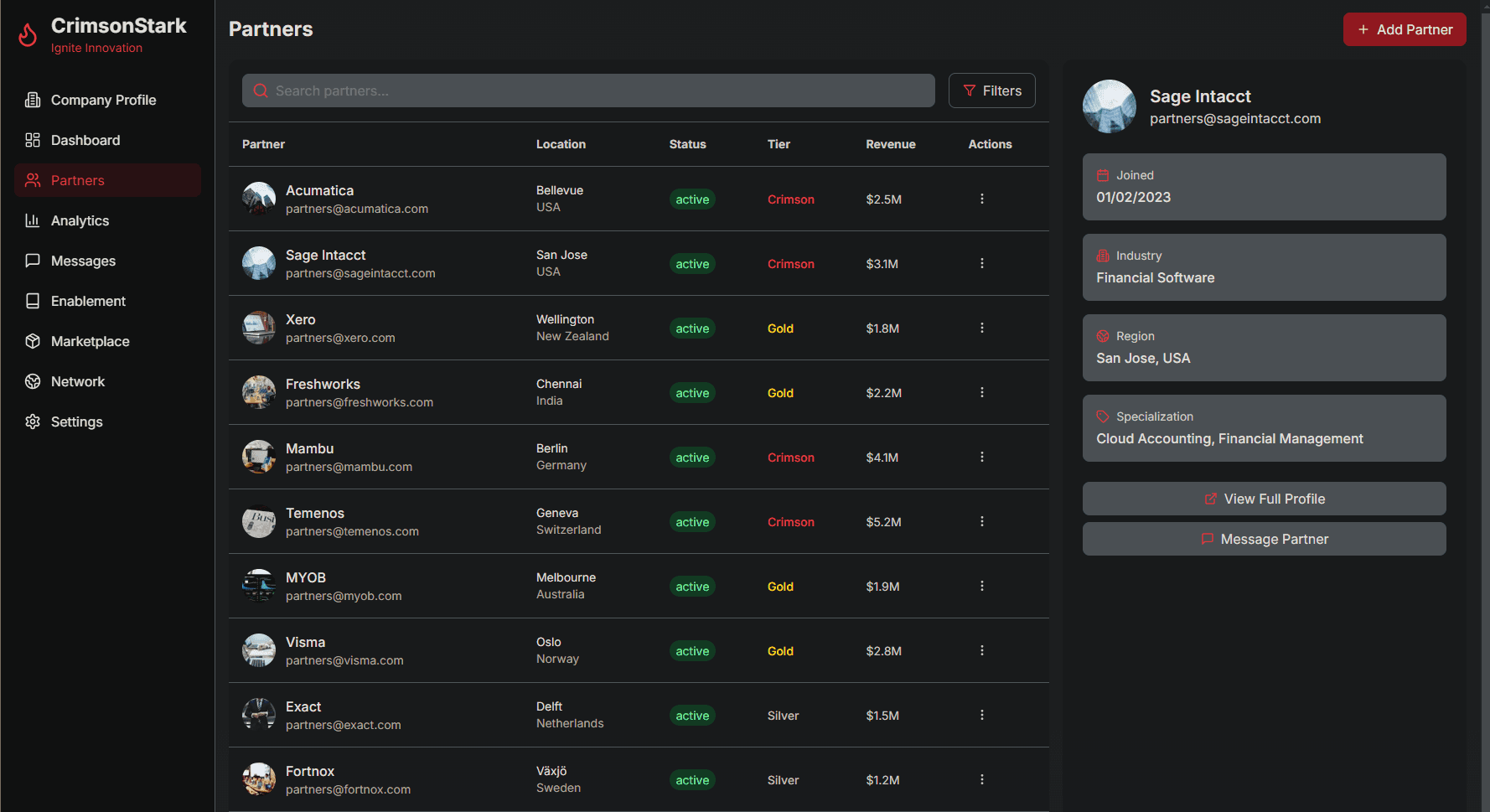Click the Silver tier label for Exact
This screenshot has width=1490, height=812.
point(783,716)
